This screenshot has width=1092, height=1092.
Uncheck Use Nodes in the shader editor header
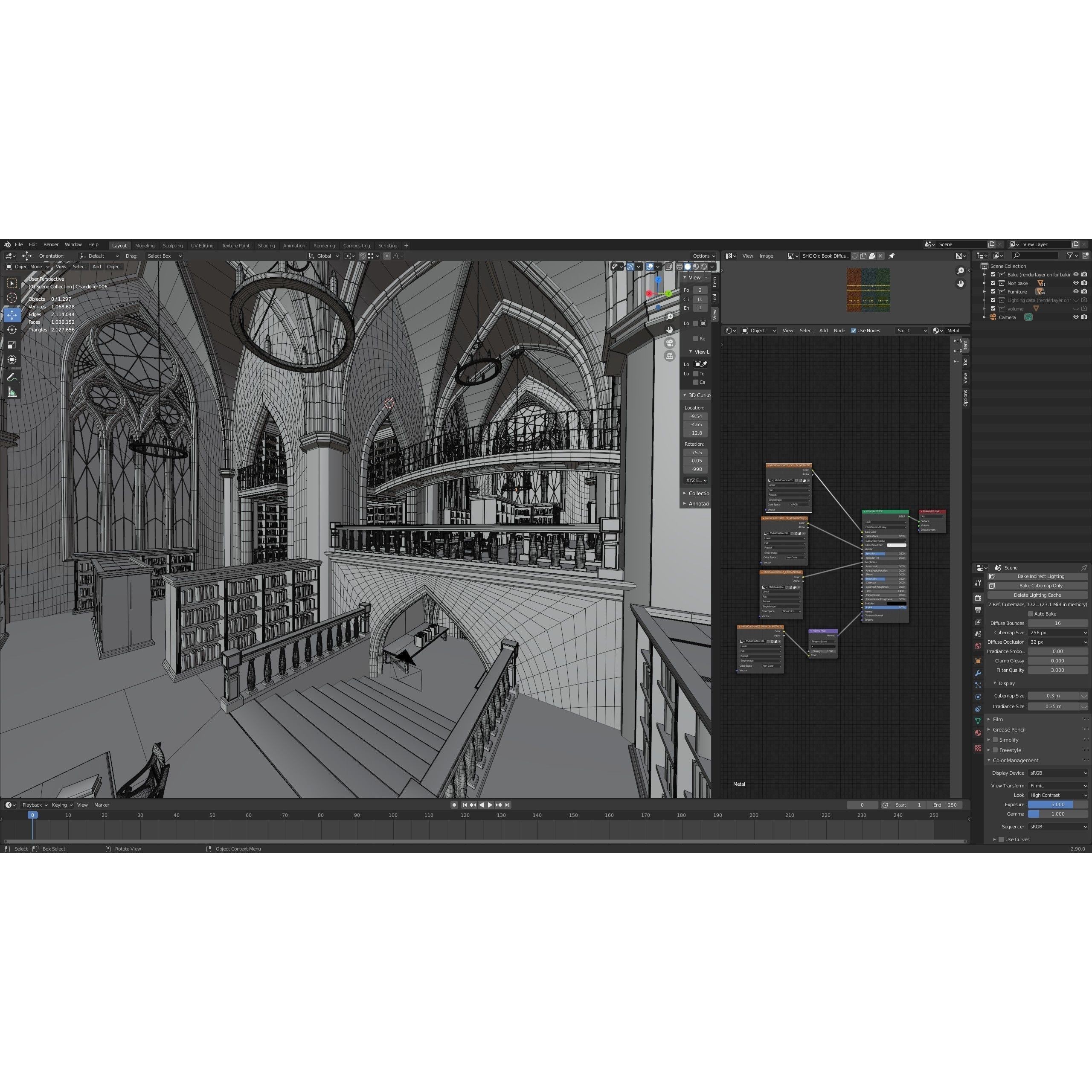click(854, 331)
